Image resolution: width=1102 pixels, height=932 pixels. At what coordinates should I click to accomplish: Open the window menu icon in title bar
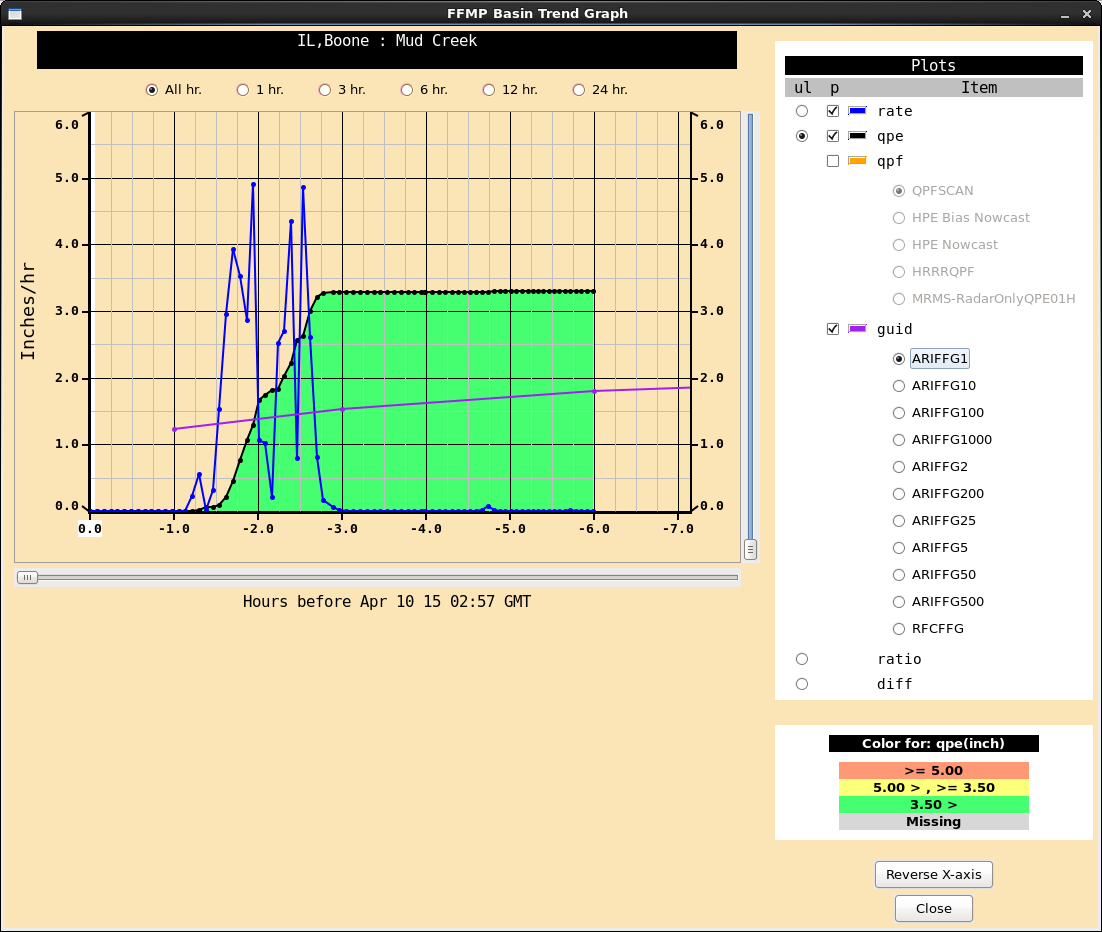14,13
